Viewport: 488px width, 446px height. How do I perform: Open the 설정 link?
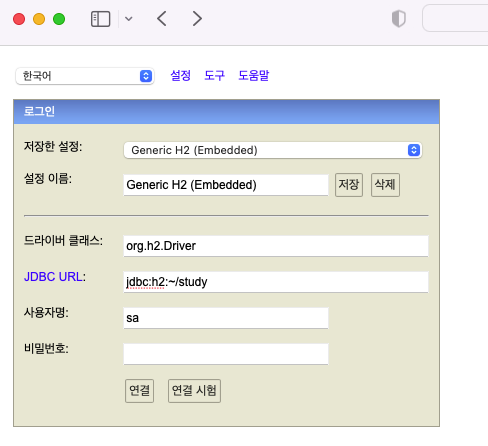coord(180,76)
